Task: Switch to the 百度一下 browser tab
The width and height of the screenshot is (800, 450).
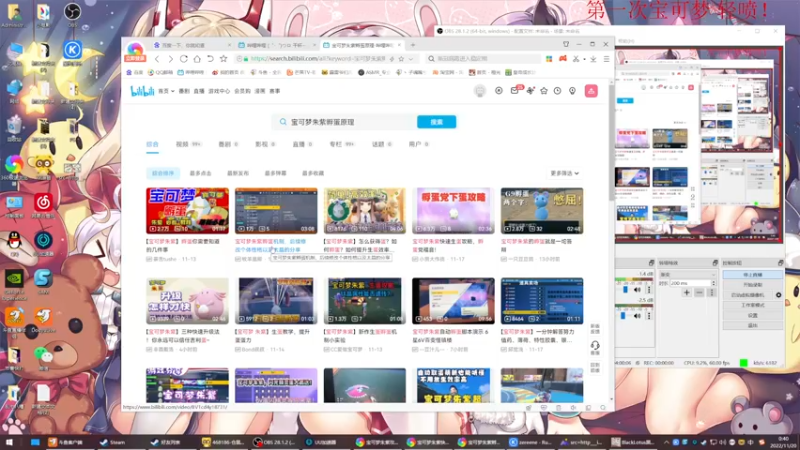Action: point(191,45)
